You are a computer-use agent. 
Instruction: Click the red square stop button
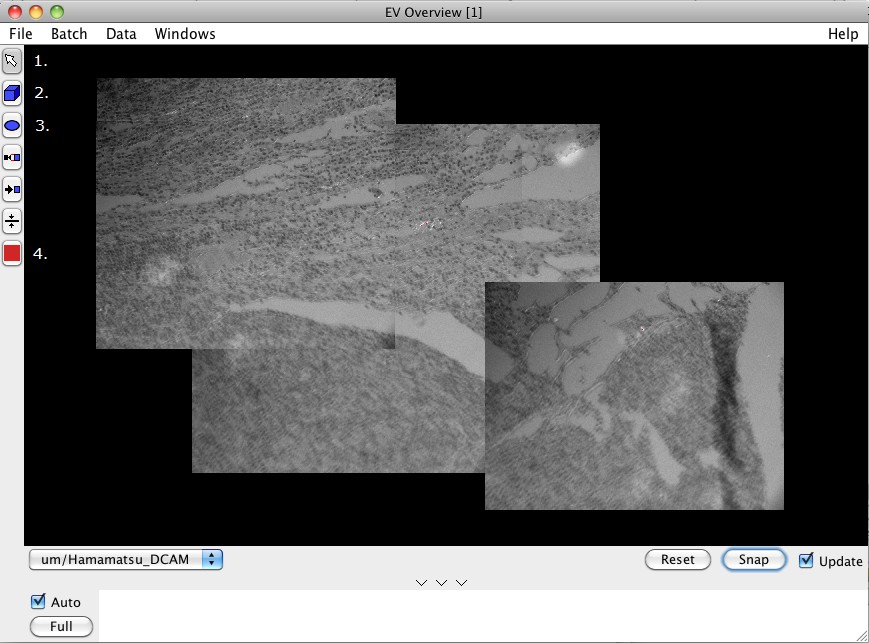[x=12, y=254]
